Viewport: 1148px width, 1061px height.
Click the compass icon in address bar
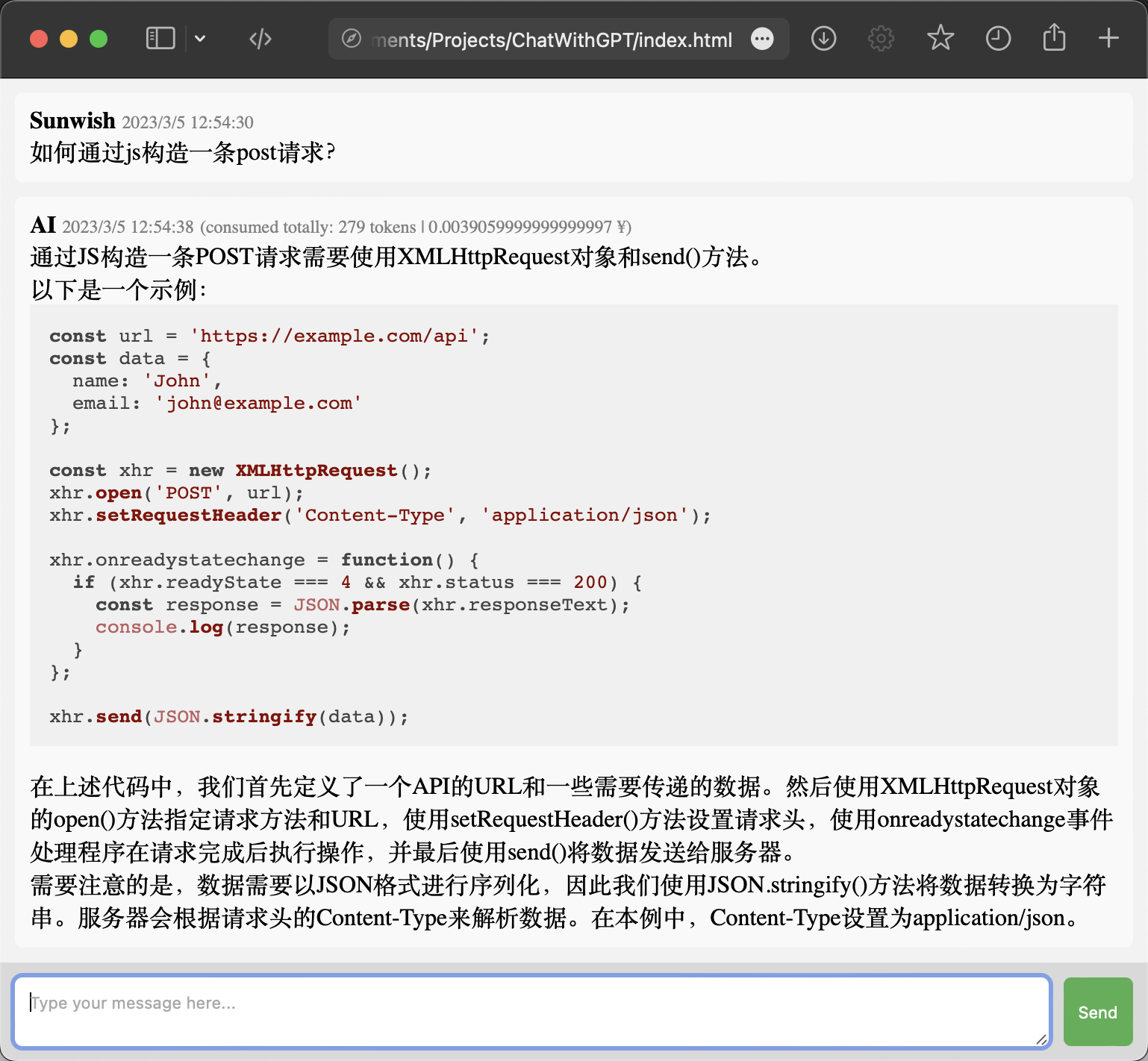352,39
